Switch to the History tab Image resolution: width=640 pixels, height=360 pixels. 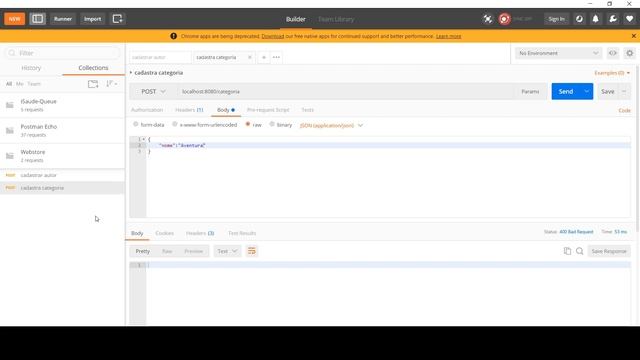pos(31,68)
